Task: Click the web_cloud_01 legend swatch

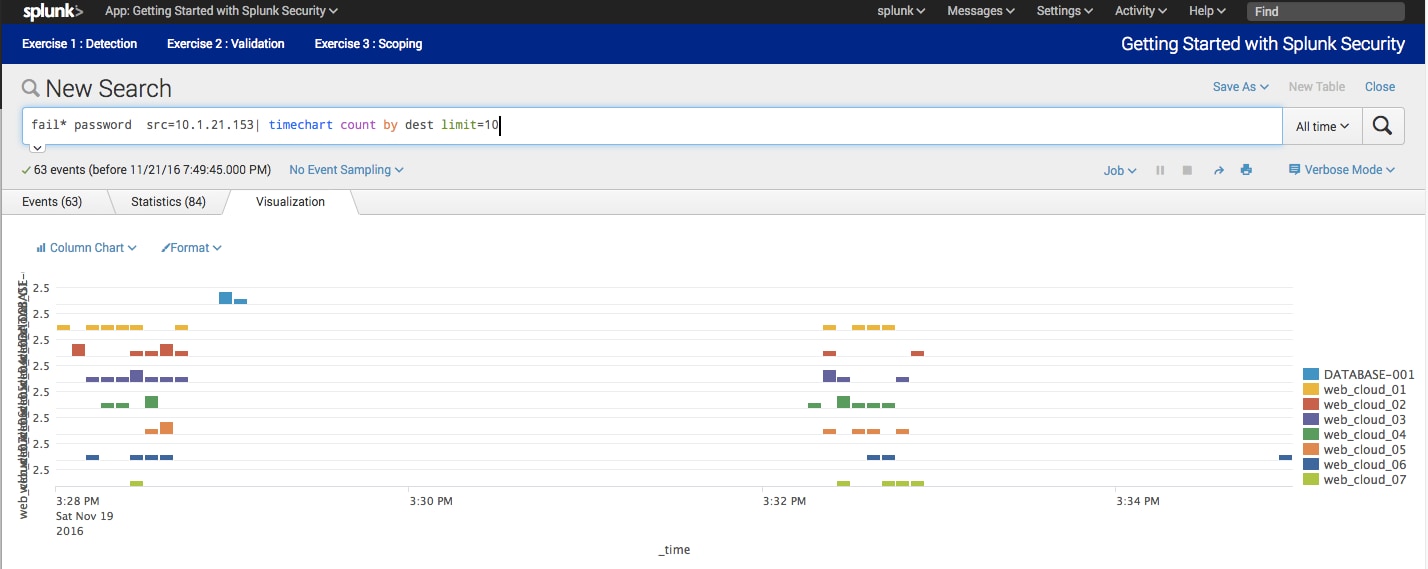Action: pyautogui.click(x=1311, y=390)
